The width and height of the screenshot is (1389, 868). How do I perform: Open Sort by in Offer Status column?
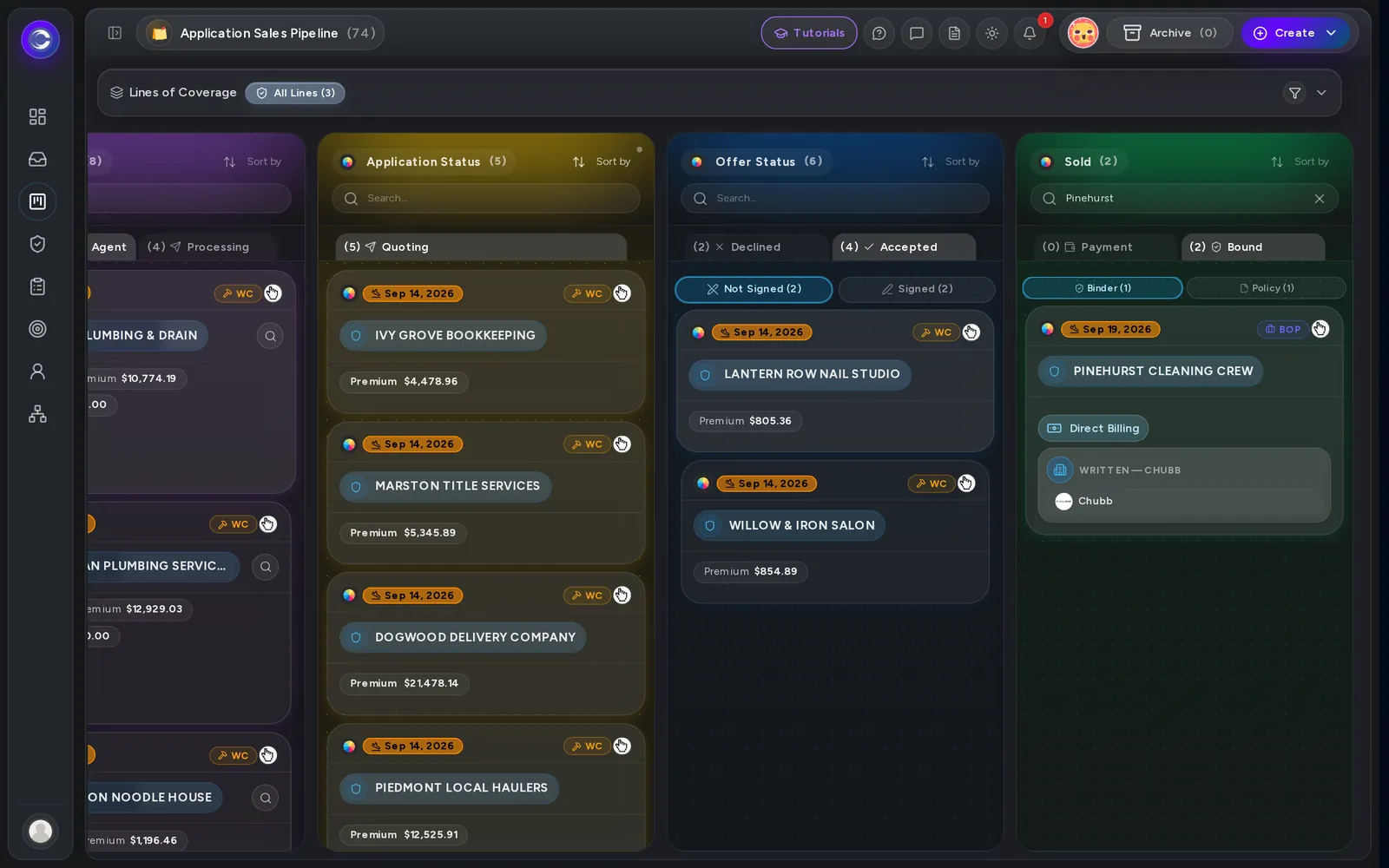point(951,161)
